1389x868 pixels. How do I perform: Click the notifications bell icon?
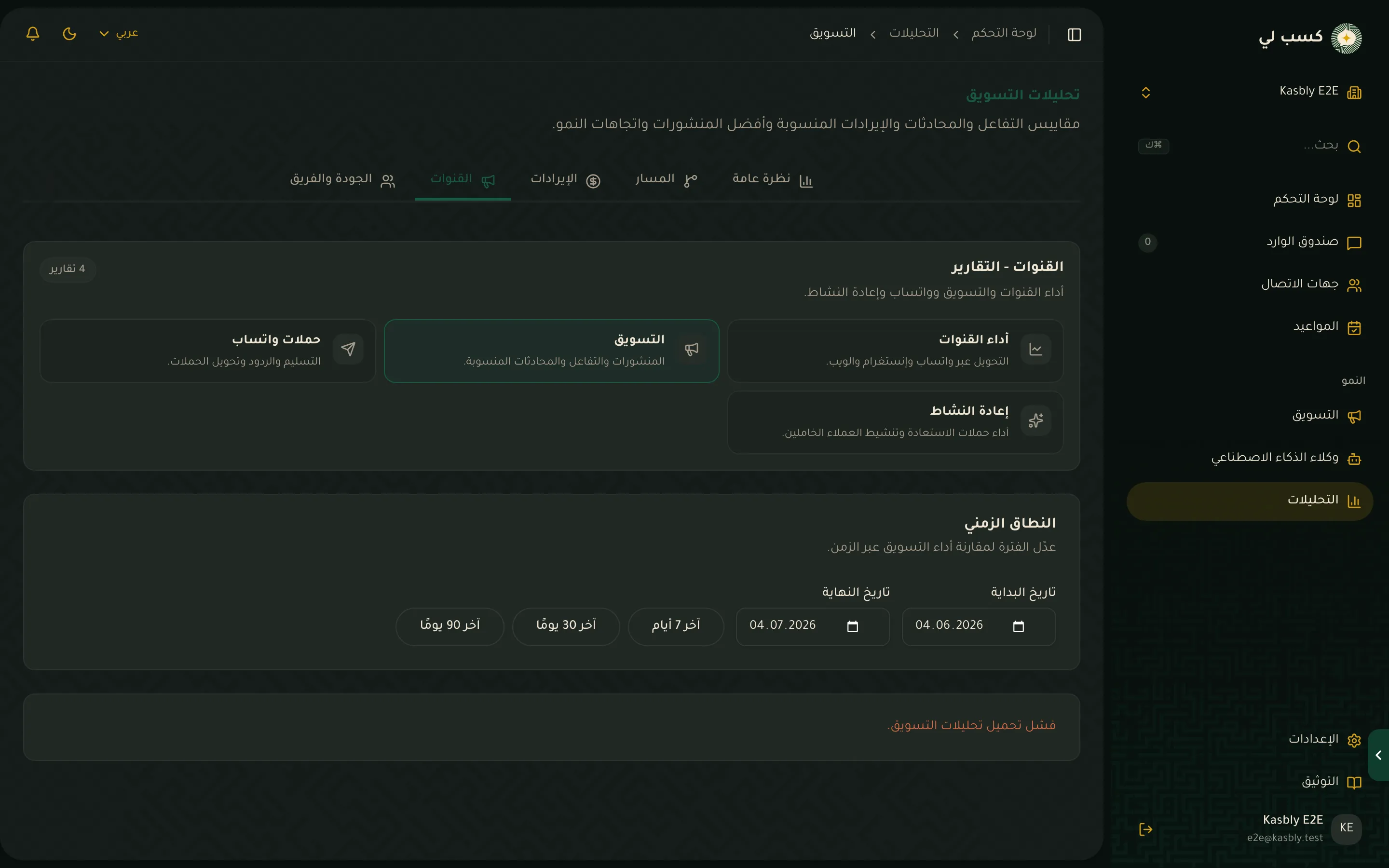click(x=33, y=33)
